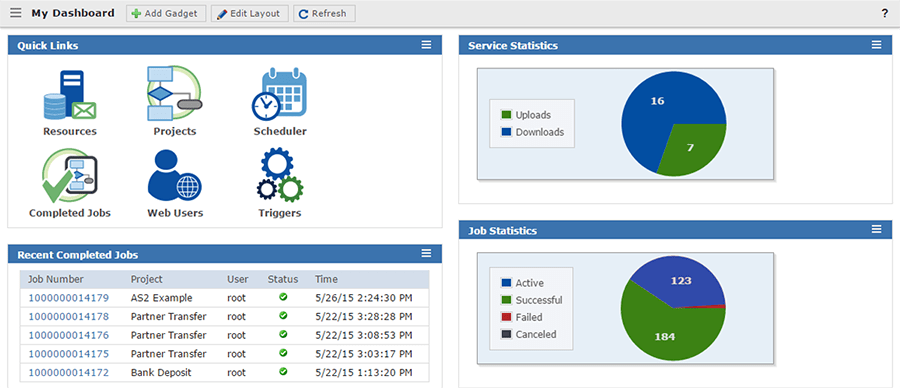Open the Resources quick link icon

pos(69,95)
